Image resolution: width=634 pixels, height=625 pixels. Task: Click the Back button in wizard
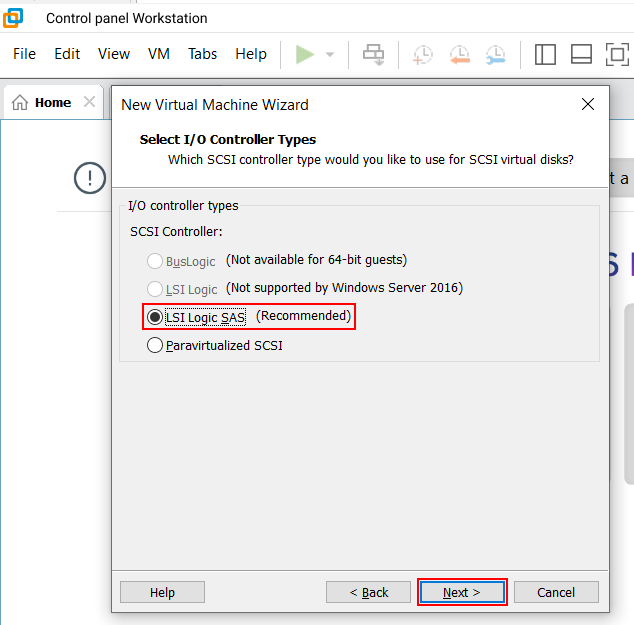click(x=368, y=592)
